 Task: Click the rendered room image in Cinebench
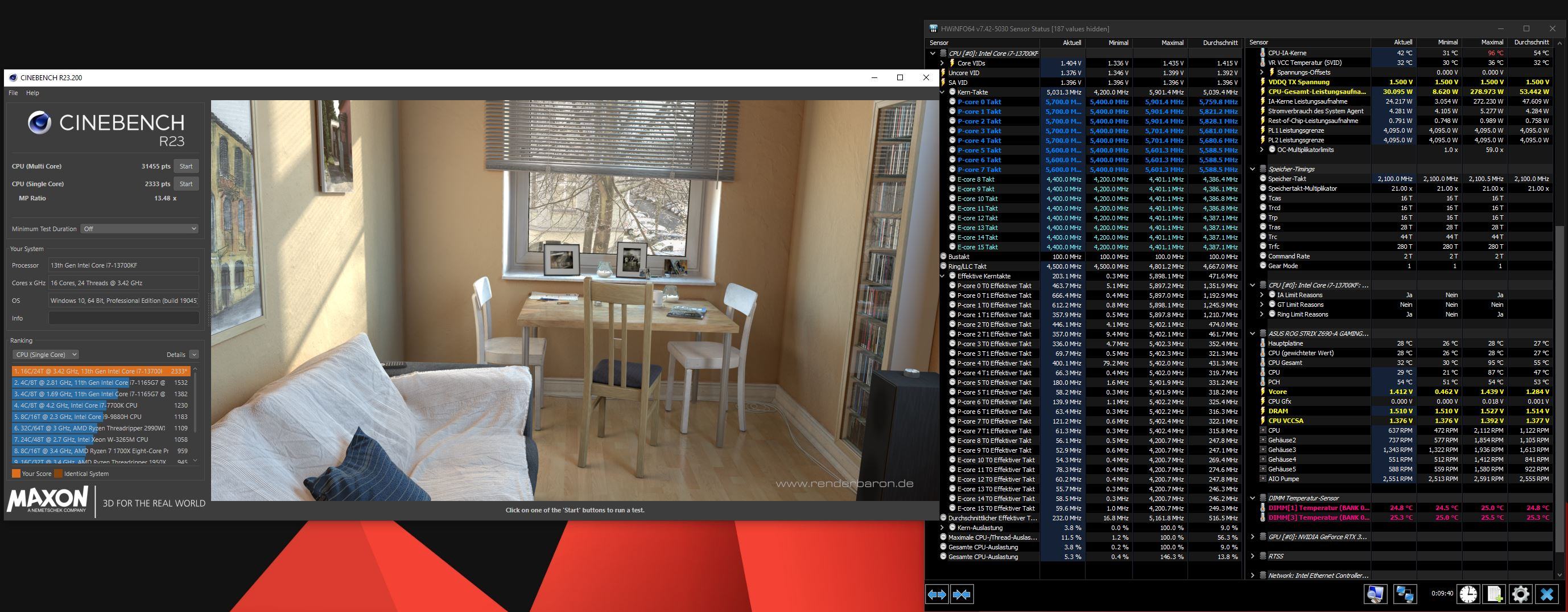point(575,301)
